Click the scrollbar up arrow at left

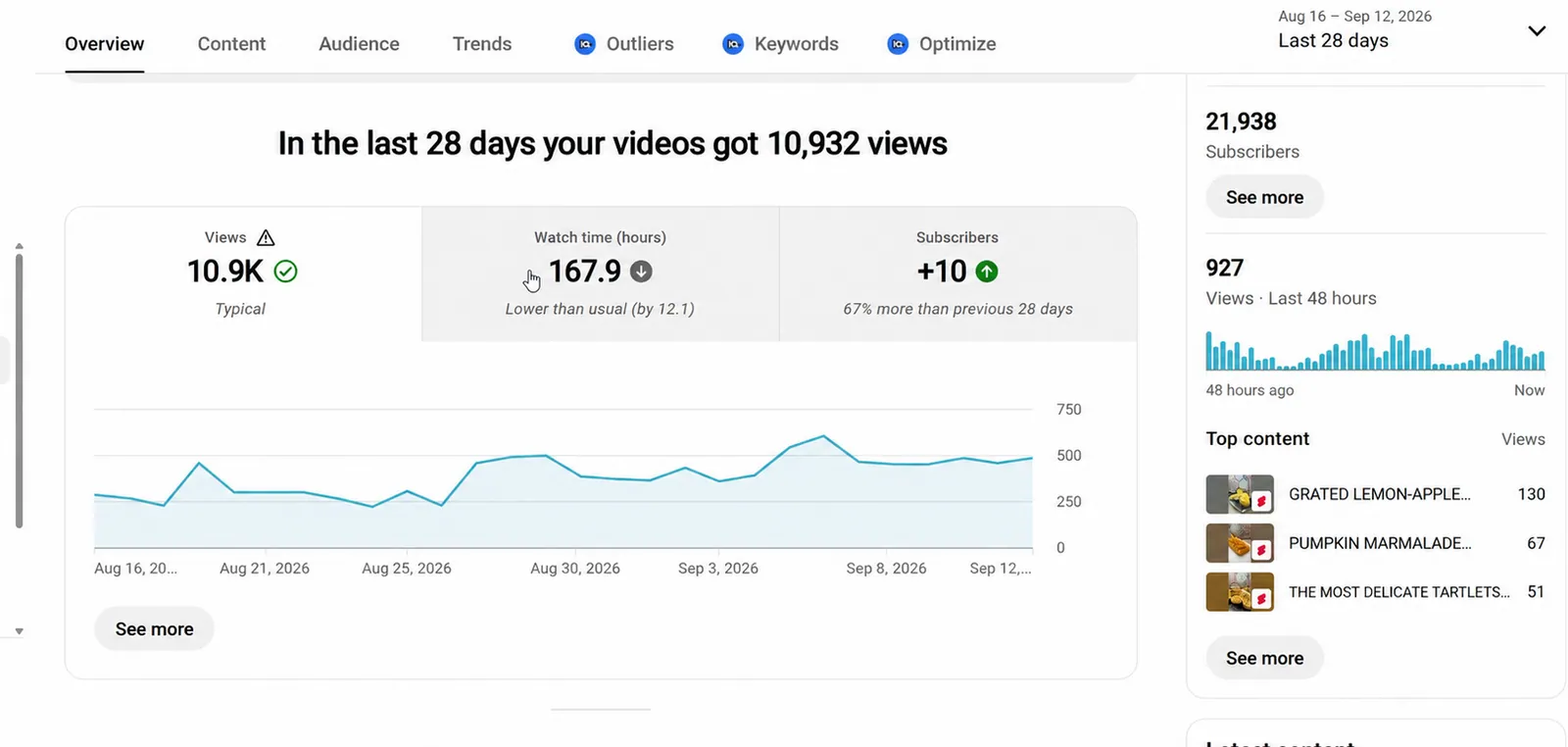[x=19, y=247]
